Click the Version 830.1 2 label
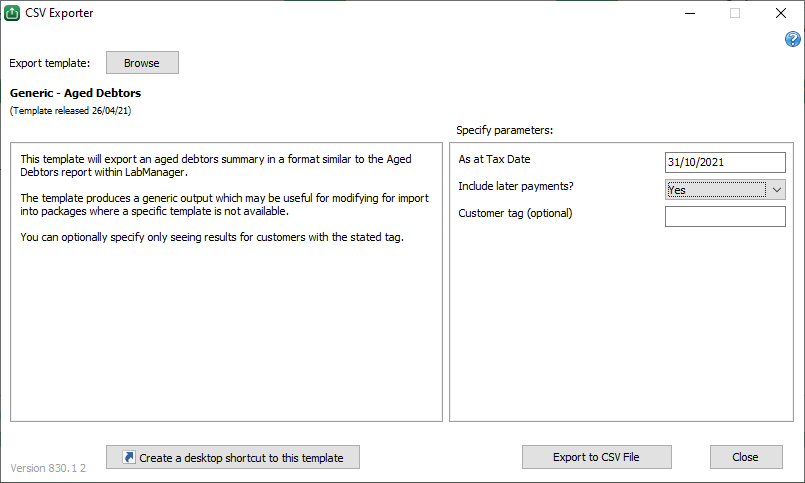The width and height of the screenshot is (805, 483). coord(48,468)
